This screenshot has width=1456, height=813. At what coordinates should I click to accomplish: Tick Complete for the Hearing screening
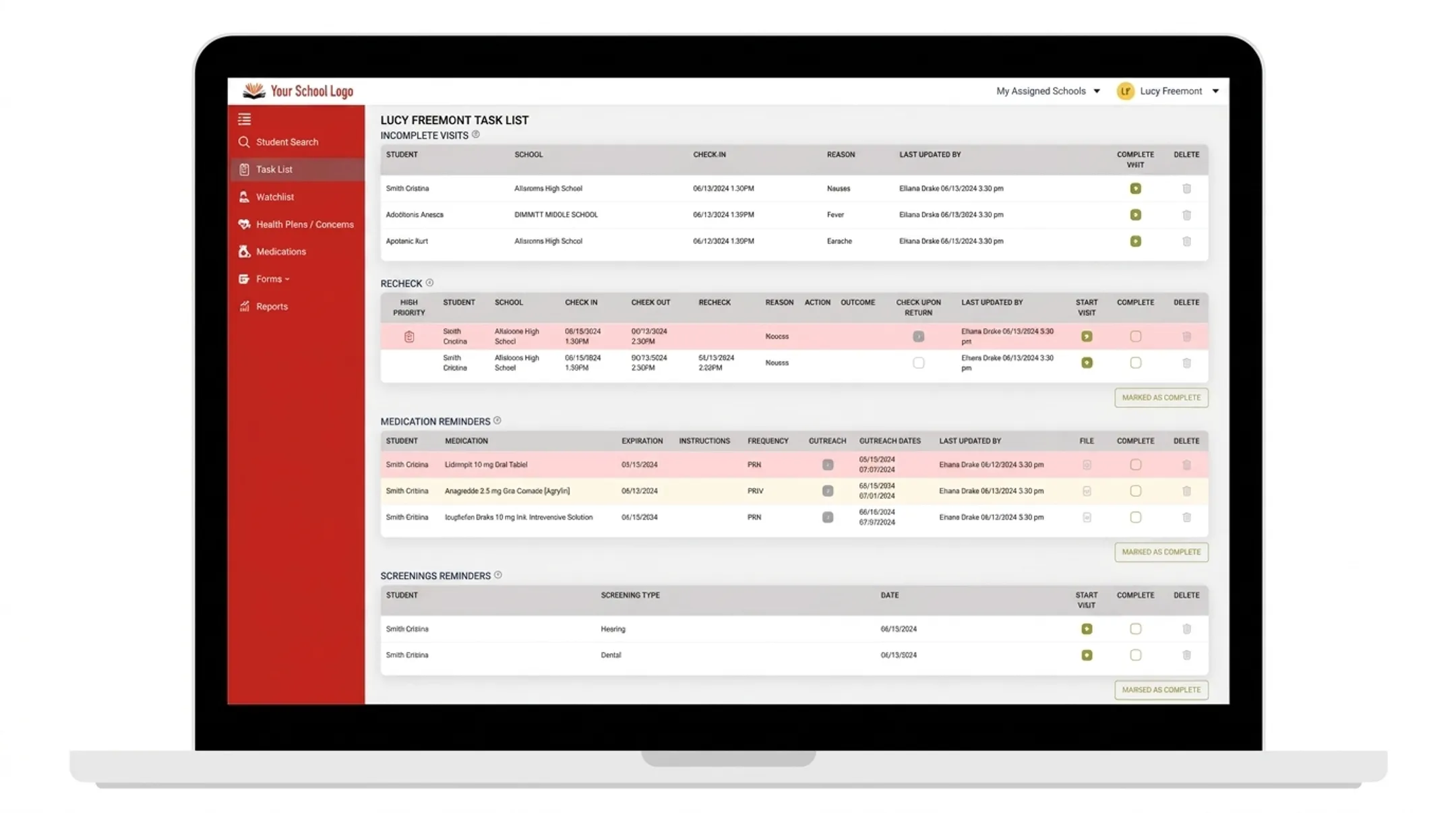[1135, 629]
